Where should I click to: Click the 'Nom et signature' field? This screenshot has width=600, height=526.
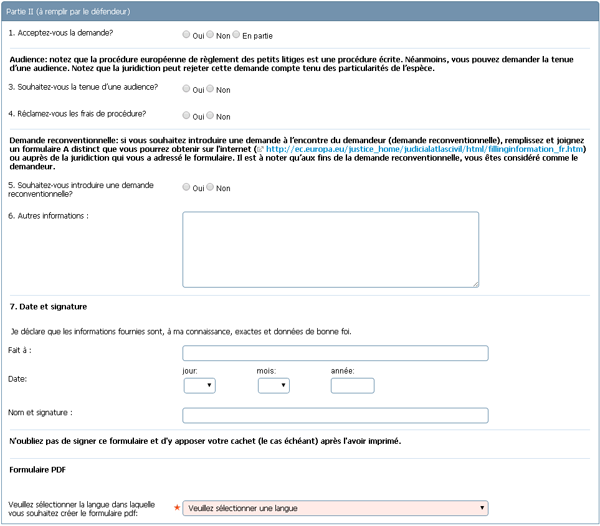335,415
